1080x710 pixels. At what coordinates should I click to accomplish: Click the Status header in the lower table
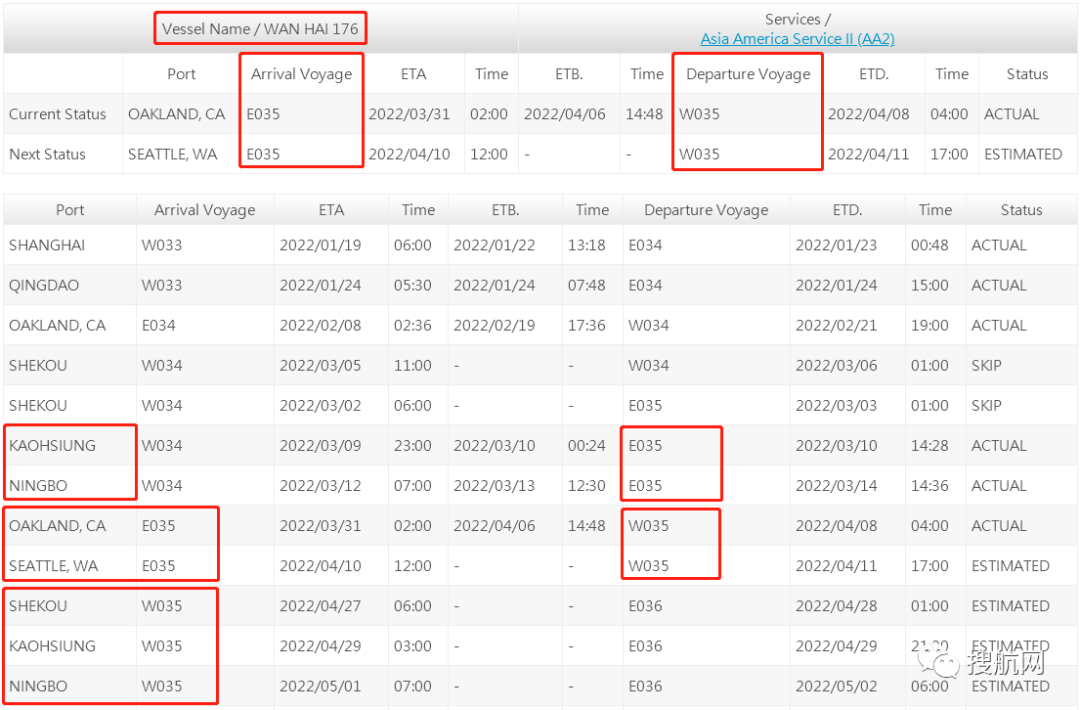coord(1021,210)
